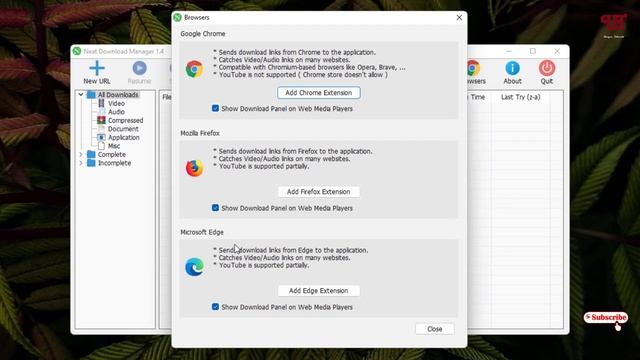640x360 pixels.
Task: Click the Google Chrome logo icon
Action: (194, 69)
